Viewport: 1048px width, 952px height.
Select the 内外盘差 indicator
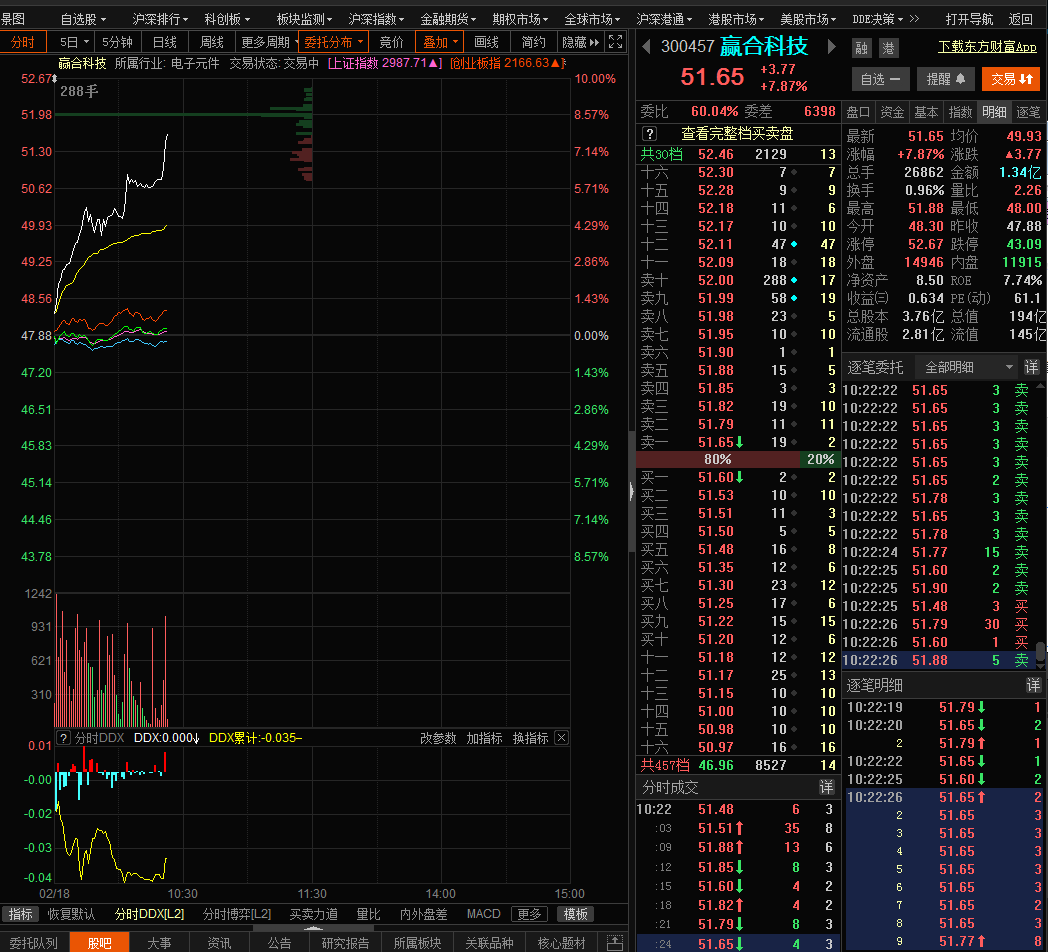click(423, 914)
